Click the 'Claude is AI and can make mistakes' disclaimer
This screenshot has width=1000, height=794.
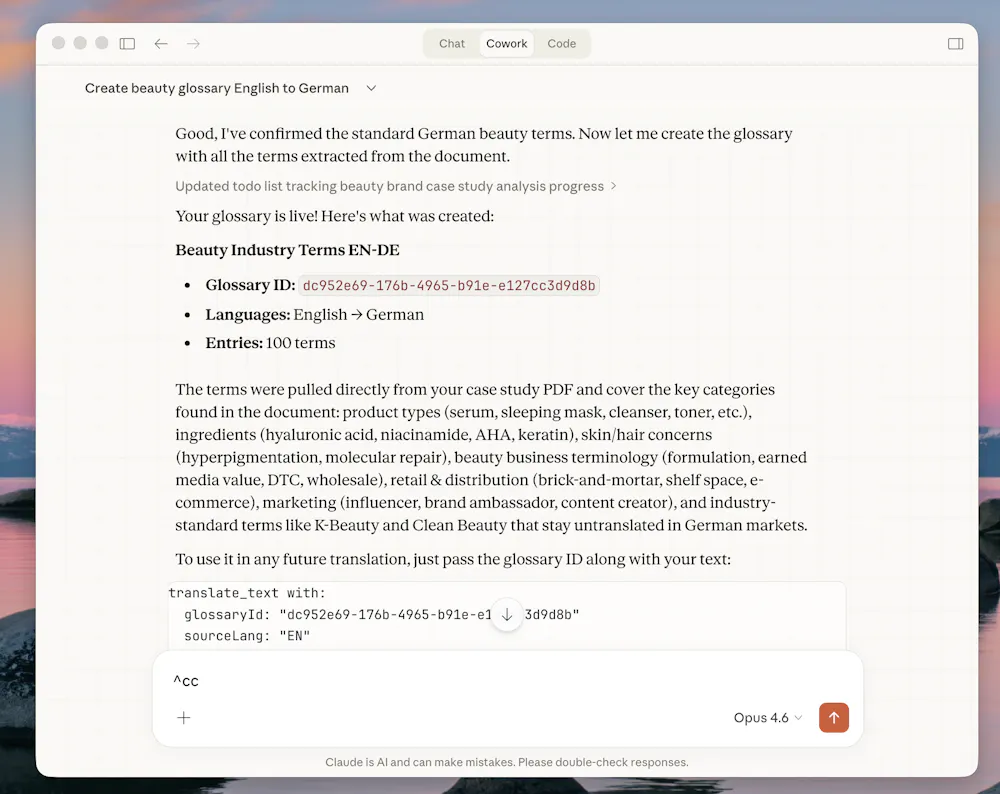[x=507, y=762]
